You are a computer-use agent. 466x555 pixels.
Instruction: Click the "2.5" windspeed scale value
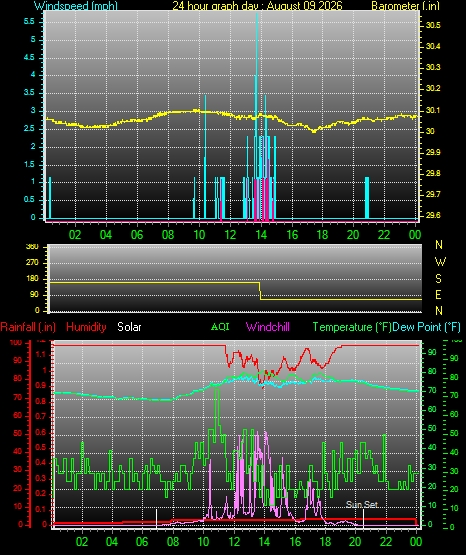(x=29, y=128)
